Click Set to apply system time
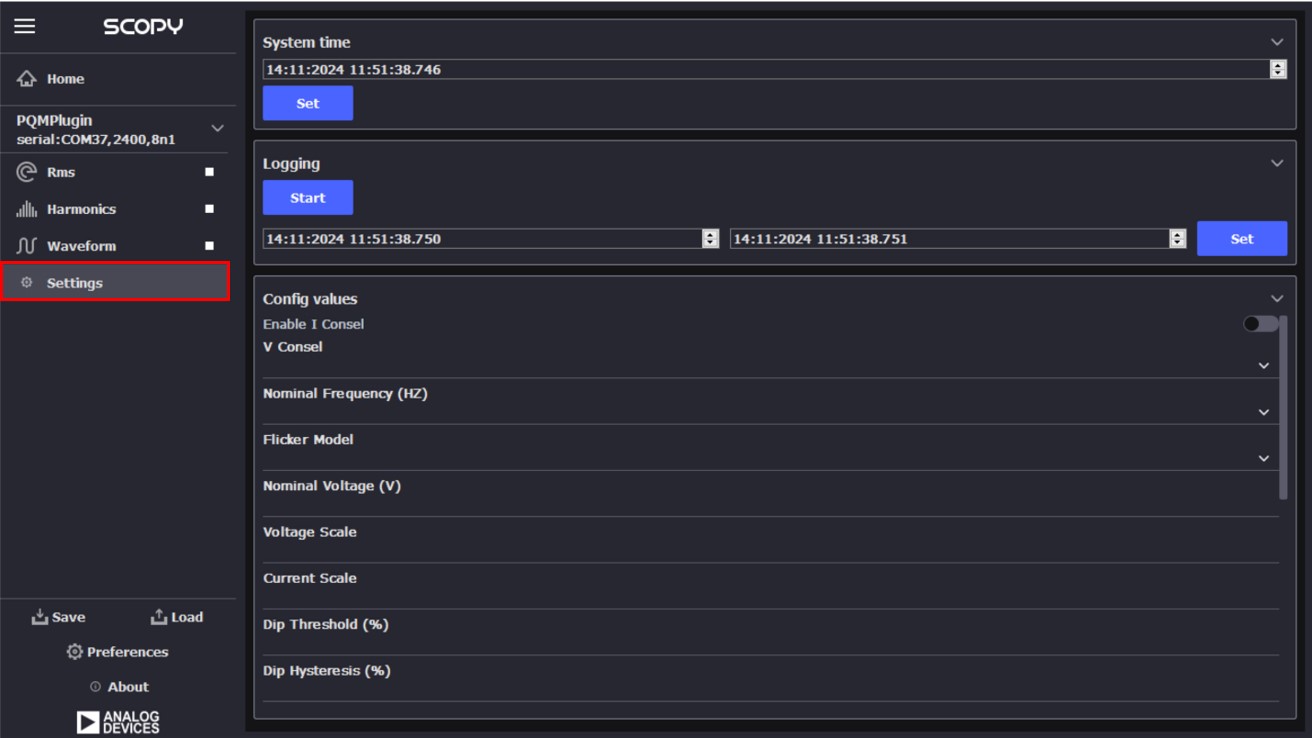 (307, 102)
